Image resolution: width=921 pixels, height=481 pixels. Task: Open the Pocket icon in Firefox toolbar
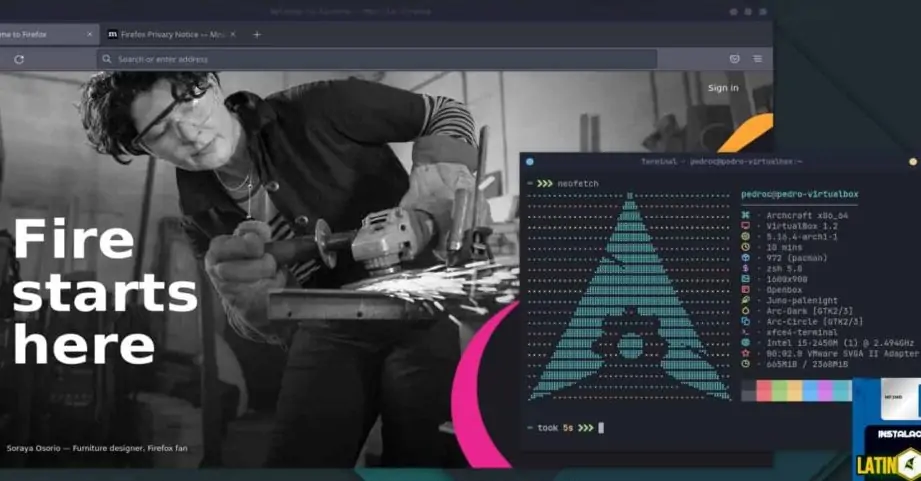[x=734, y=59]
